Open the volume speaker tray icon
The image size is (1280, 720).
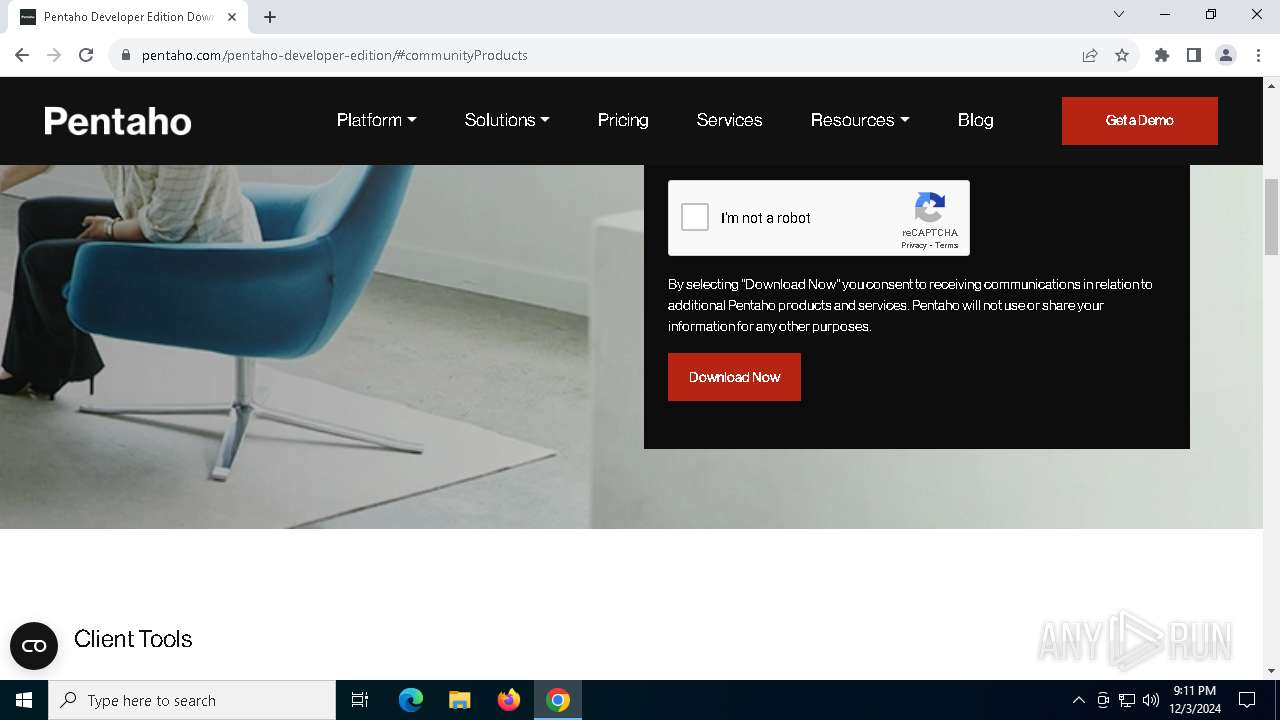(1151, 700)
